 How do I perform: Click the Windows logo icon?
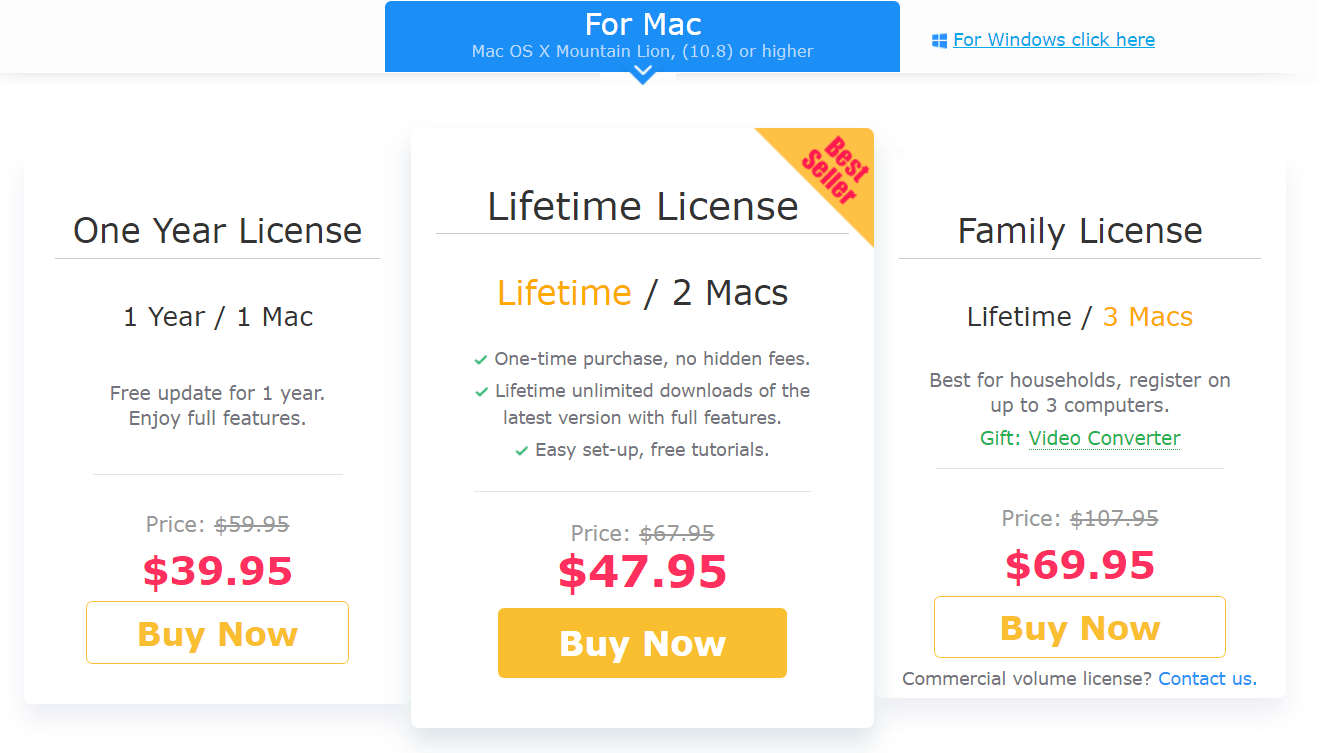[x=939, y=41]
